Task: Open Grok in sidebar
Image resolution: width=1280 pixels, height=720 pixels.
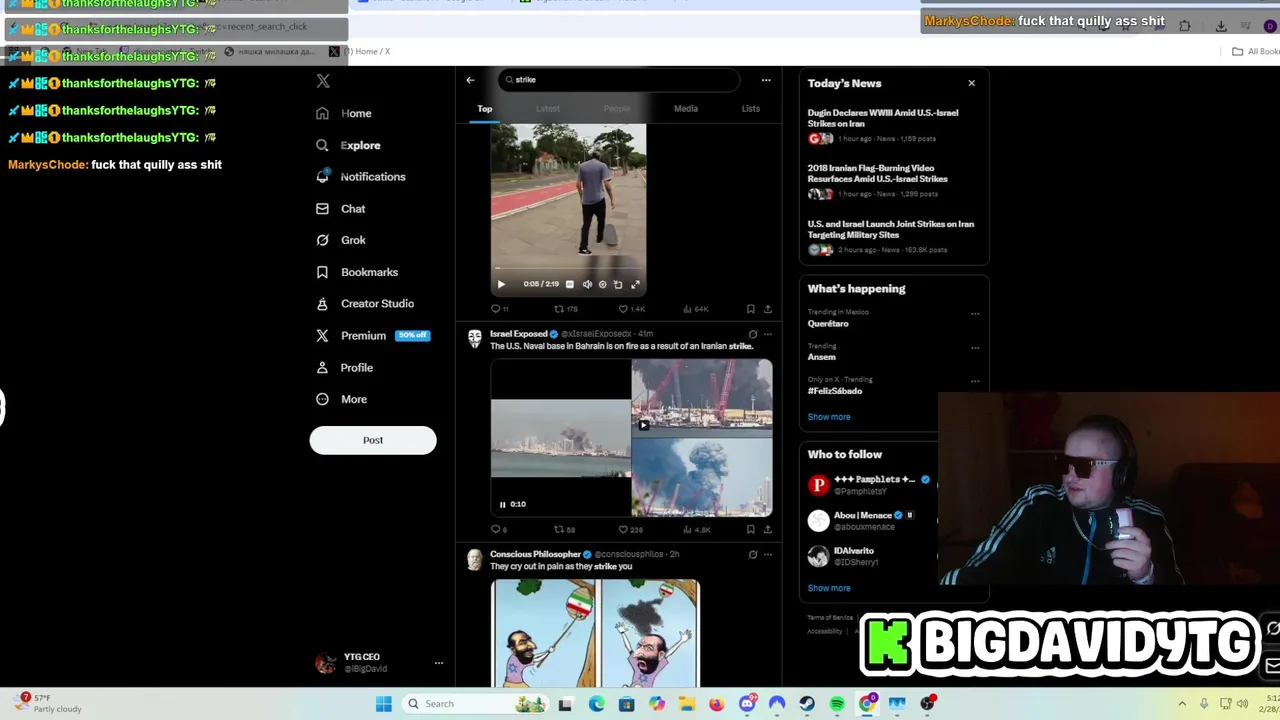Action: coord(340,240)
